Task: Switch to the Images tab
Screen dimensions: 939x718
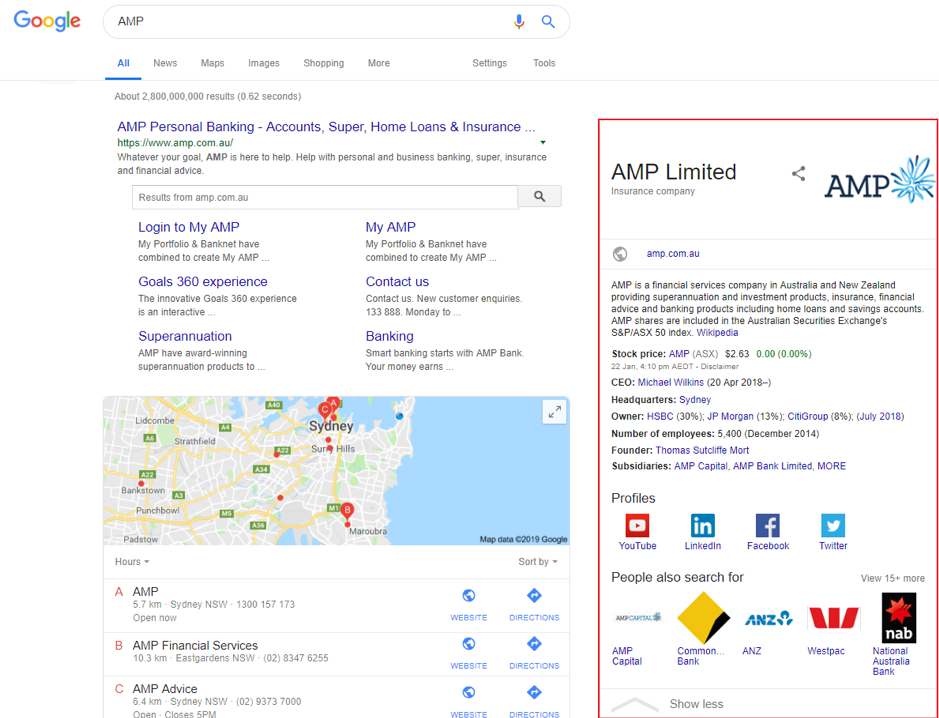Action: (x=264, y=63)
